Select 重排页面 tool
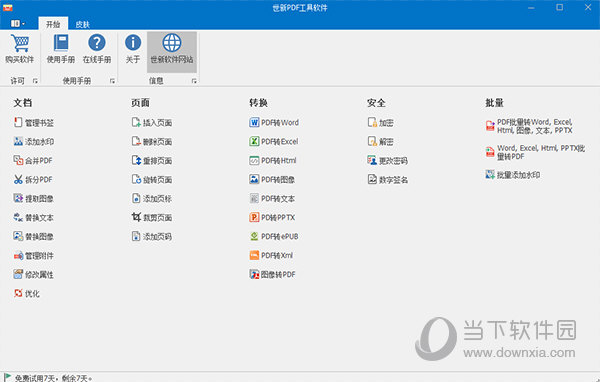Screen dimensions: 600x382 click(152, 160)
